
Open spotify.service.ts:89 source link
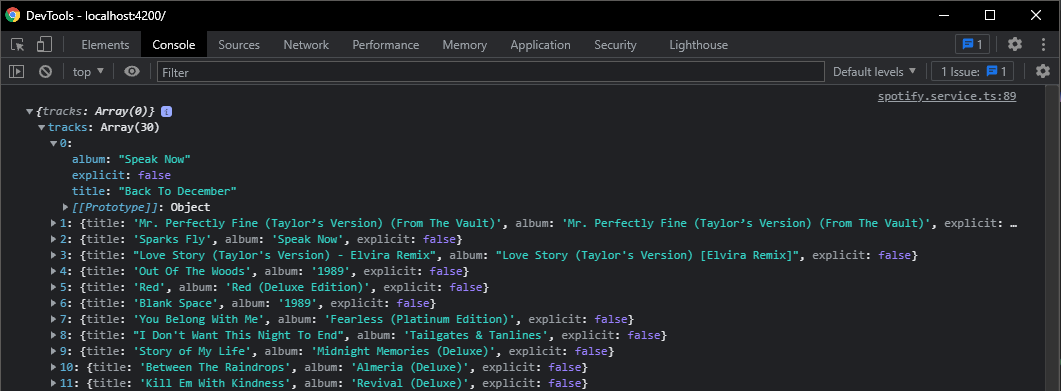[x=947, y=96]
